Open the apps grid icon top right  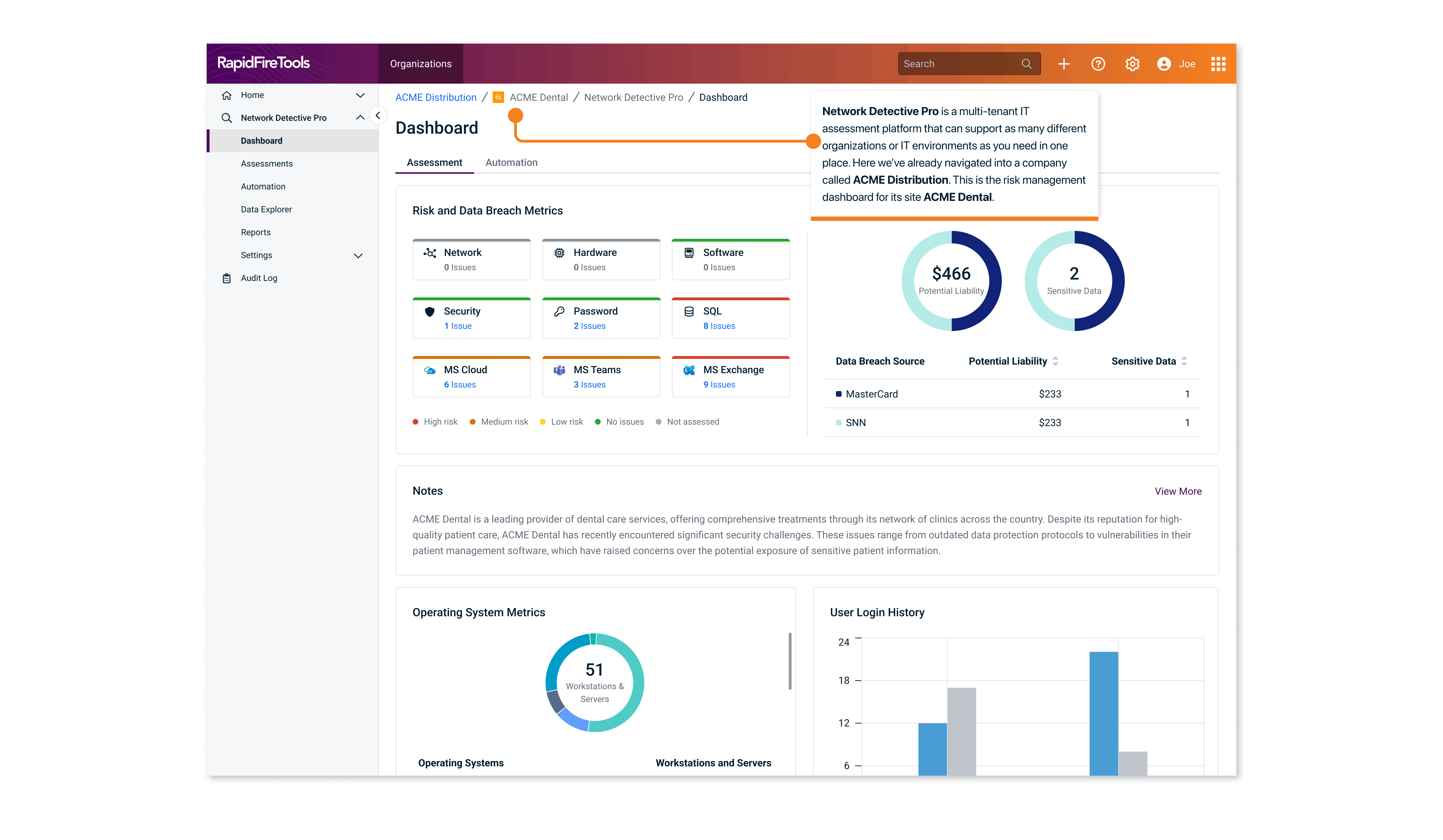[1218, 64]
